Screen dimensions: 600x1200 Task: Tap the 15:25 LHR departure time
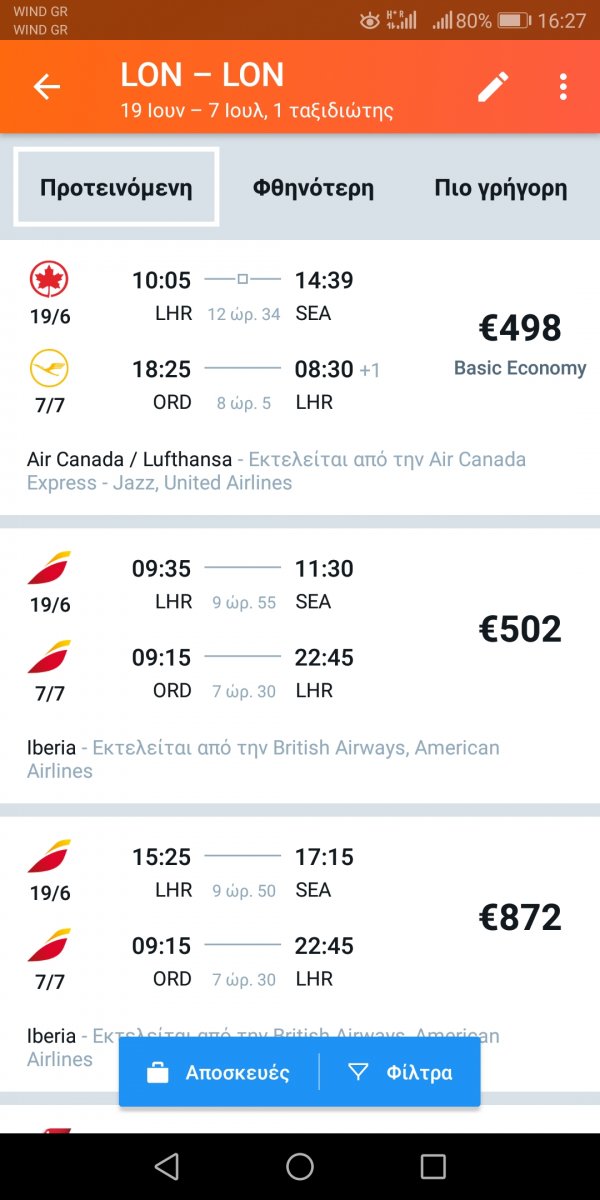coord(161,857)
